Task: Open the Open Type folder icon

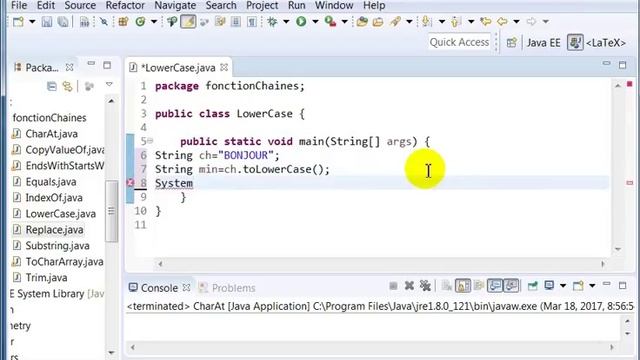Action: [362, 22]
